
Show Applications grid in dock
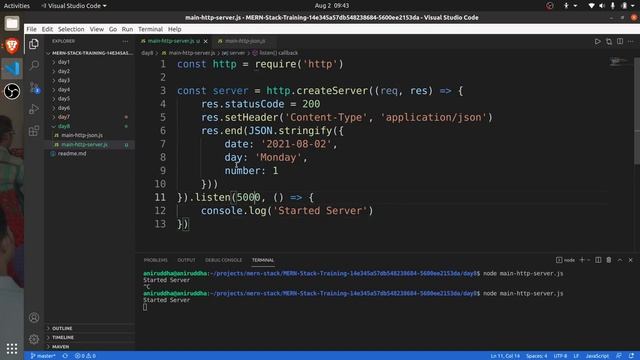pos(12,348)
